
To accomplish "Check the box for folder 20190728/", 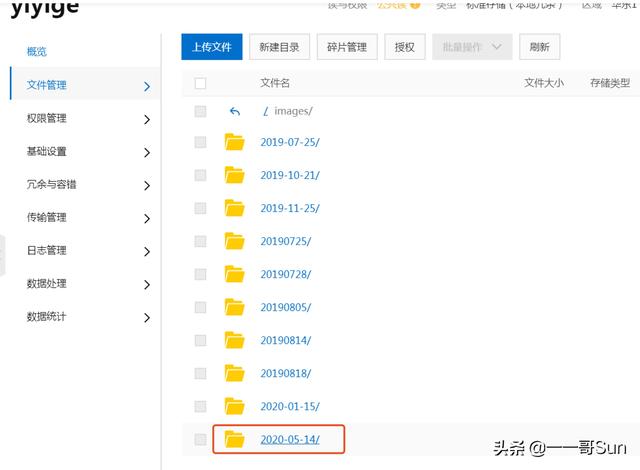I will 200,275.
